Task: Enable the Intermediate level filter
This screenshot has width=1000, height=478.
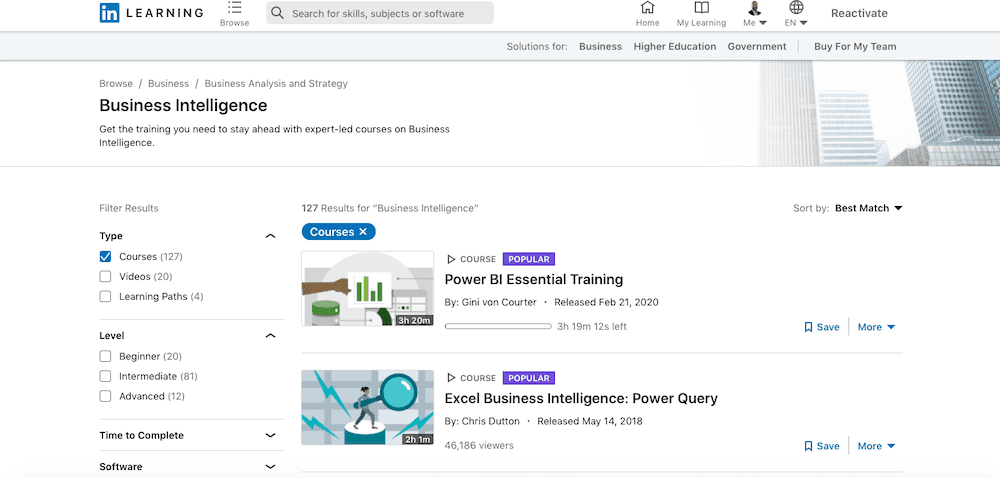Action: tap(105, 376)
